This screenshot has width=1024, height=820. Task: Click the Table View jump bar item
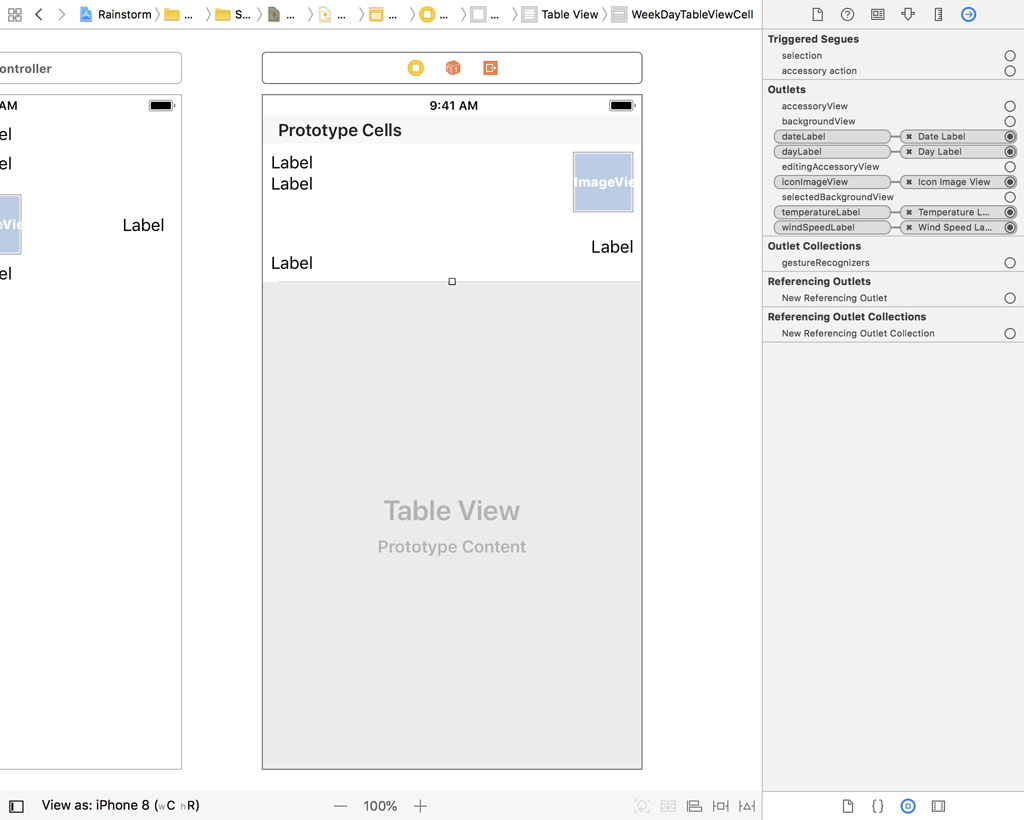pos(571,14)
